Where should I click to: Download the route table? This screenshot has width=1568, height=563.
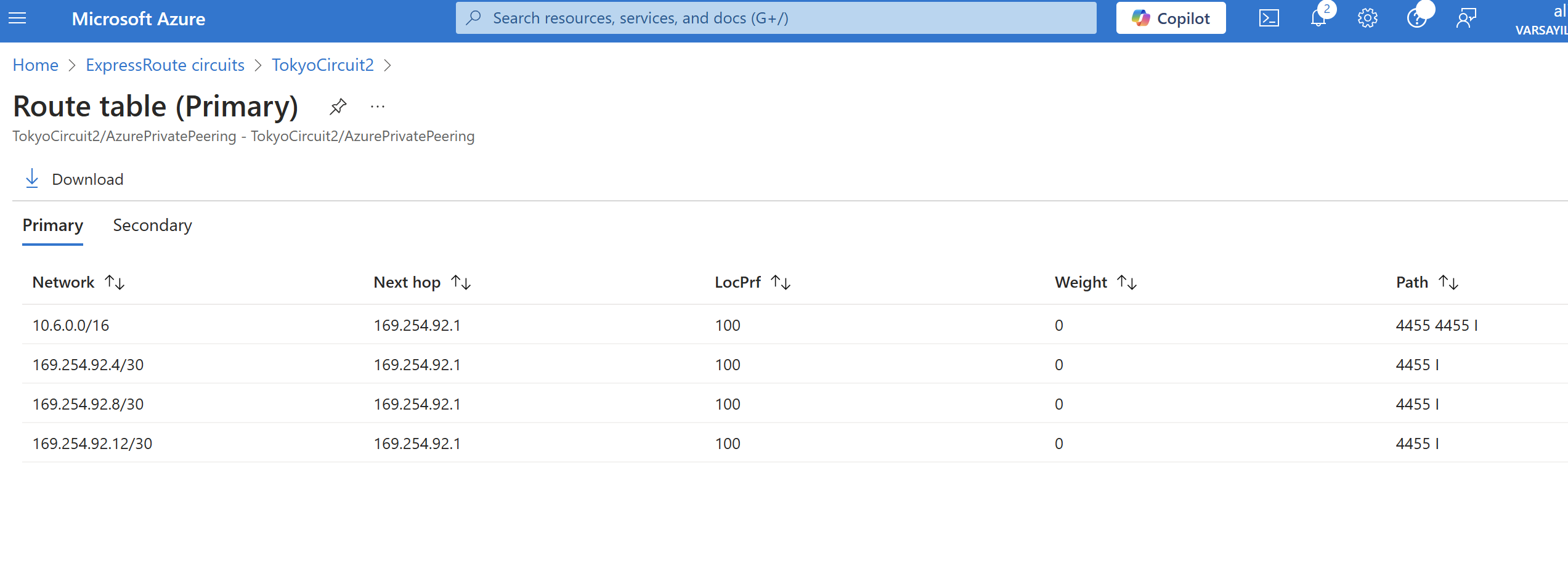[x=75, y=179]
